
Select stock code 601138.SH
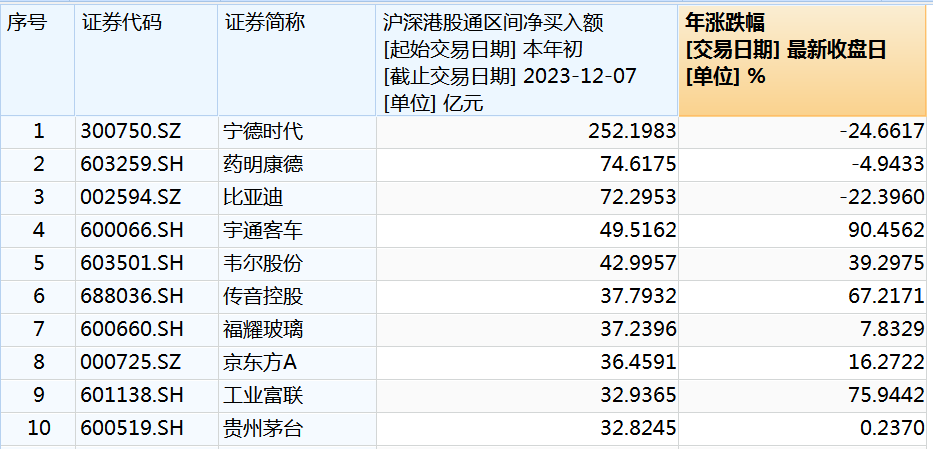pyautogui.click(x=132, y=395)
